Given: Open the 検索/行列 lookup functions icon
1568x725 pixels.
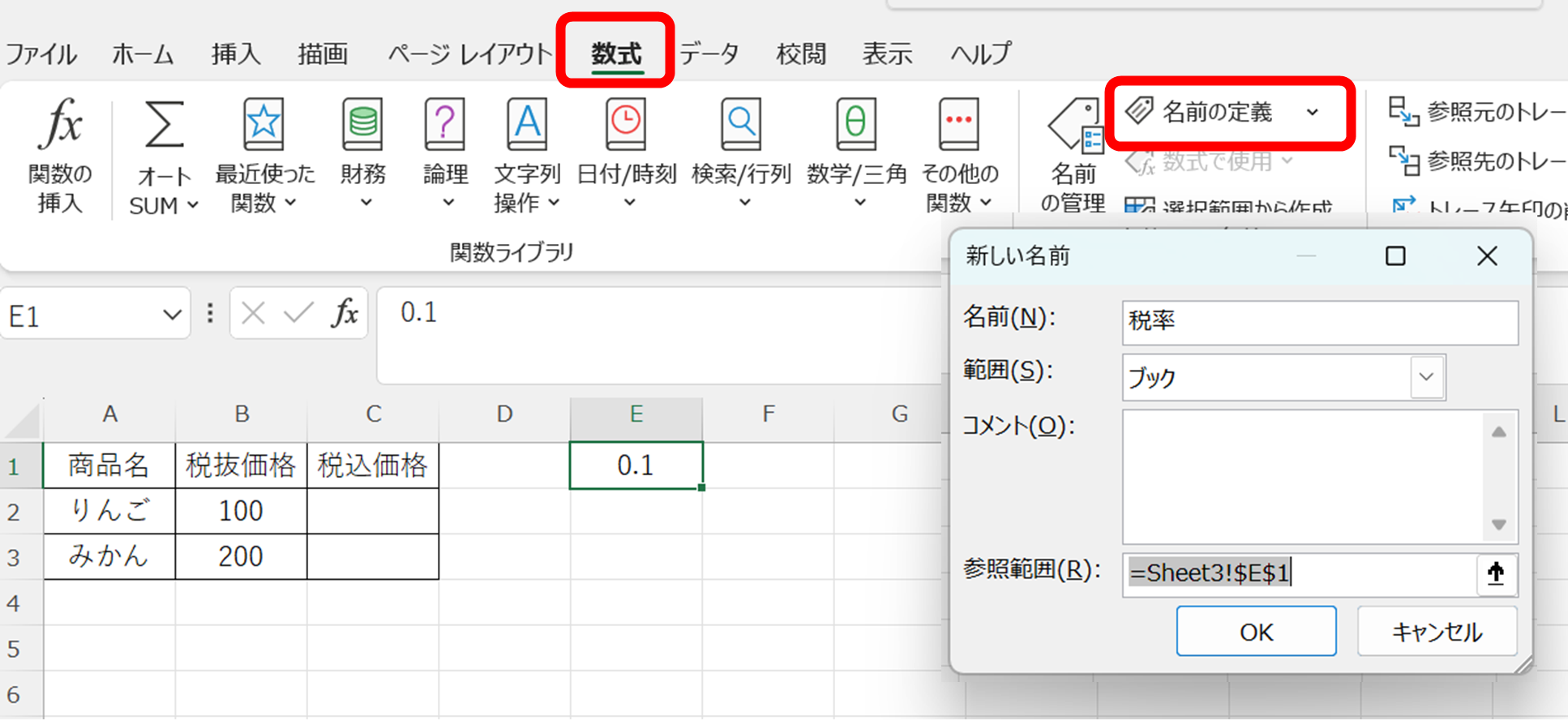Looking at the screenshot, I should tap(741, 126).
